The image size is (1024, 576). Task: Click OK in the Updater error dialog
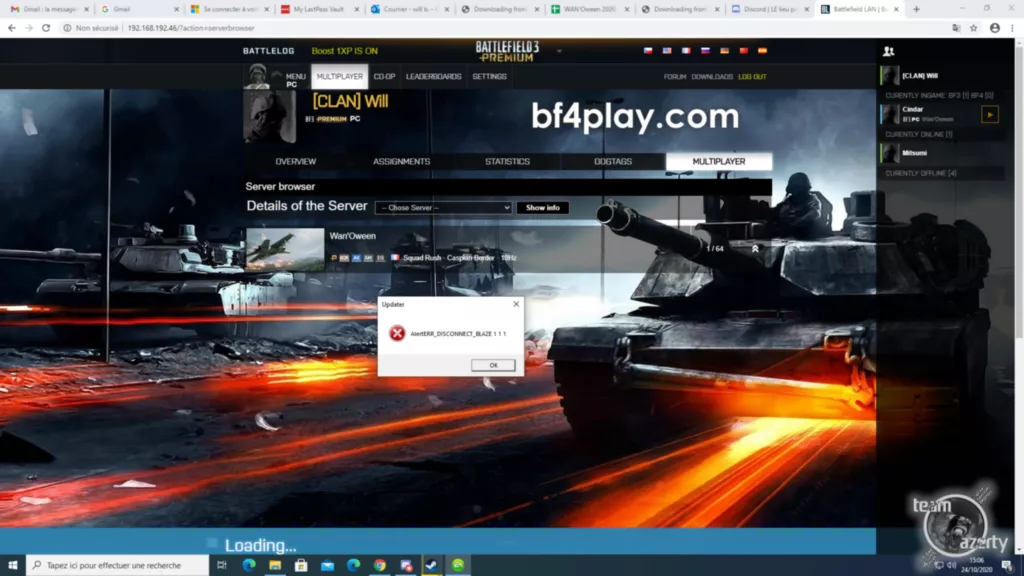pos(493,365)
